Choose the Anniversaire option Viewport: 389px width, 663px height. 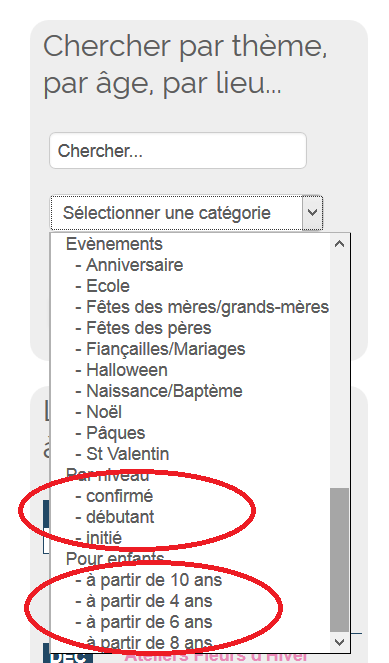(190, 265)
